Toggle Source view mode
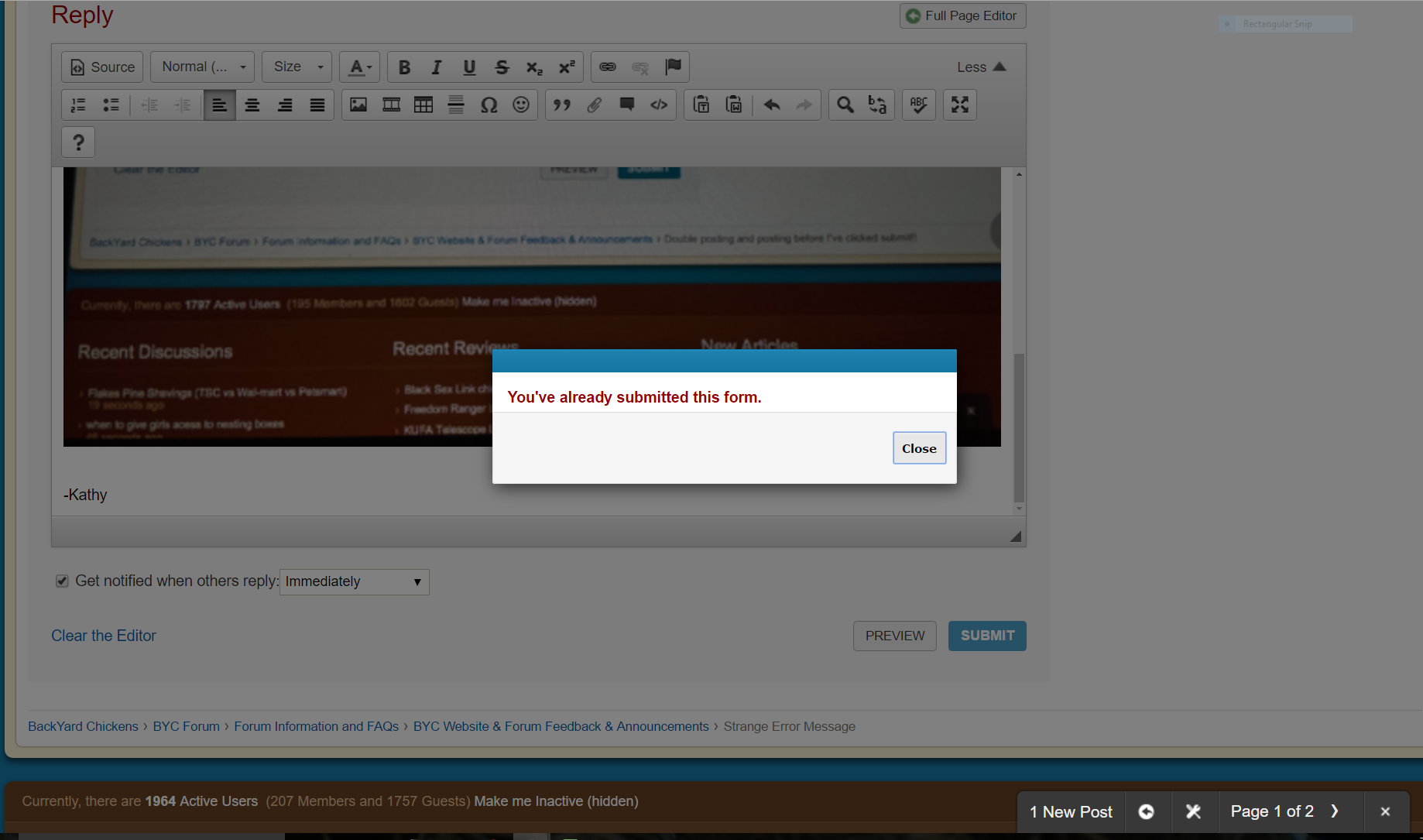1423x840 pixels. pos(103,67)
